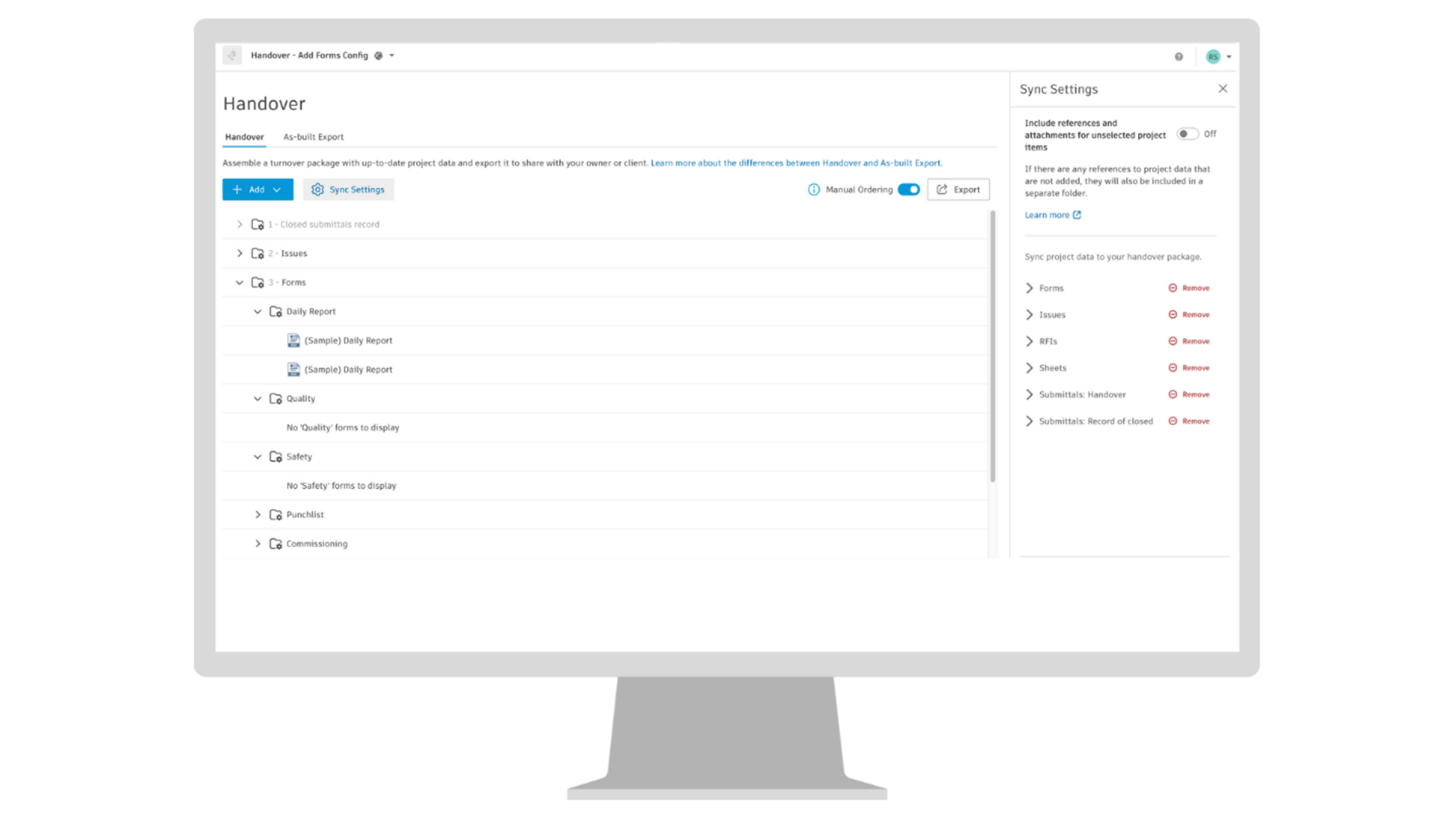Remove Submittals: Handover from sync
1456x819 pixels.
1189,394
